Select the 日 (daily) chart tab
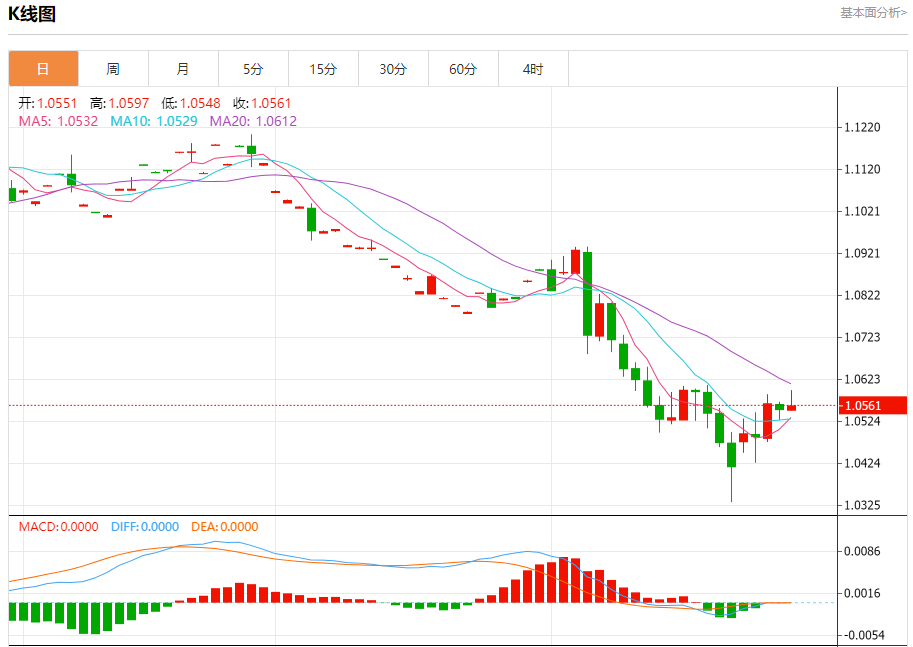913x647 pixels. pos(43,69)
